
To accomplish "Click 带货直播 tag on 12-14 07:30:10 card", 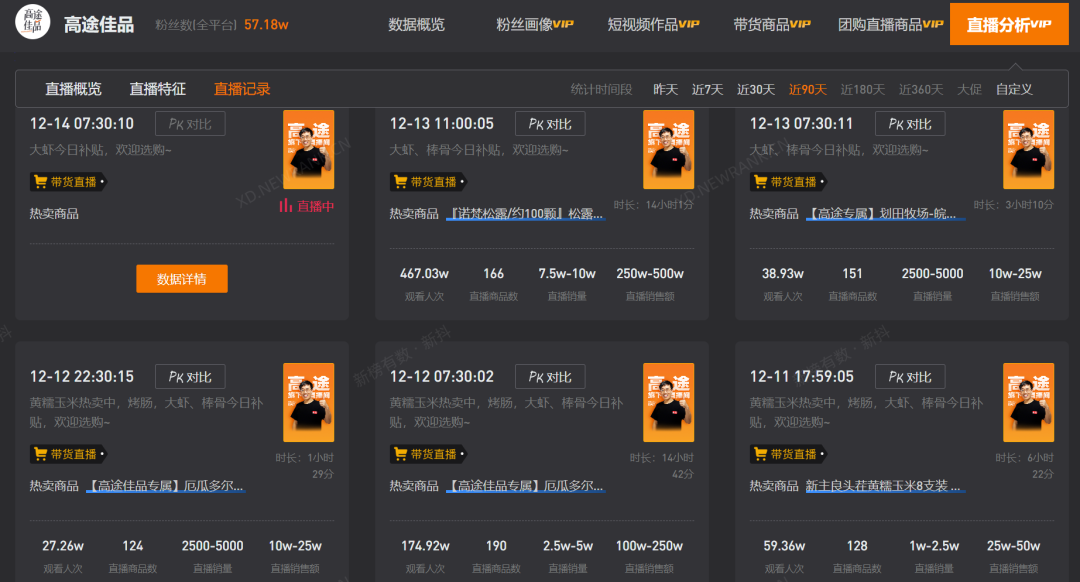I will [68, 182].
